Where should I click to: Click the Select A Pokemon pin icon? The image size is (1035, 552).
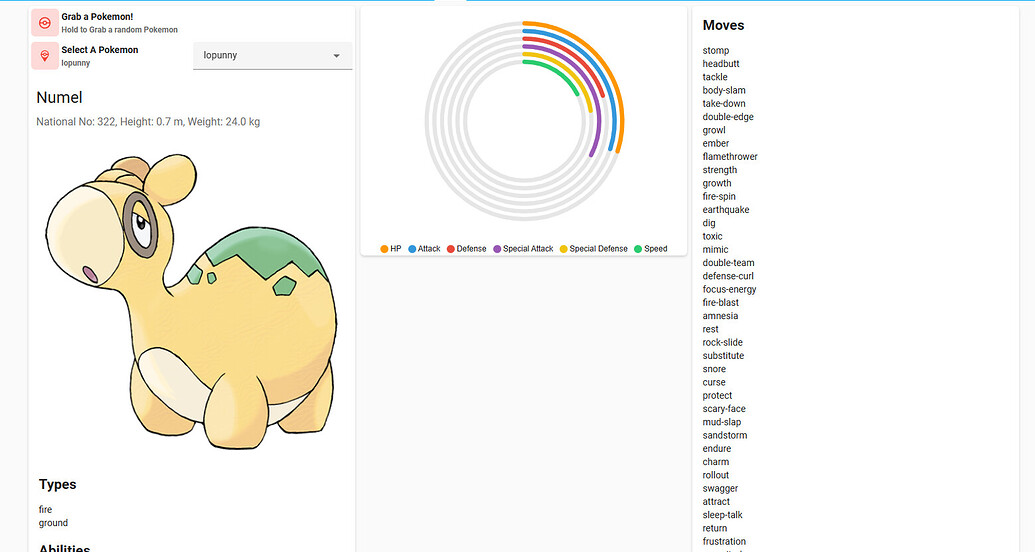pyautogui.click(x=45, y=56)
